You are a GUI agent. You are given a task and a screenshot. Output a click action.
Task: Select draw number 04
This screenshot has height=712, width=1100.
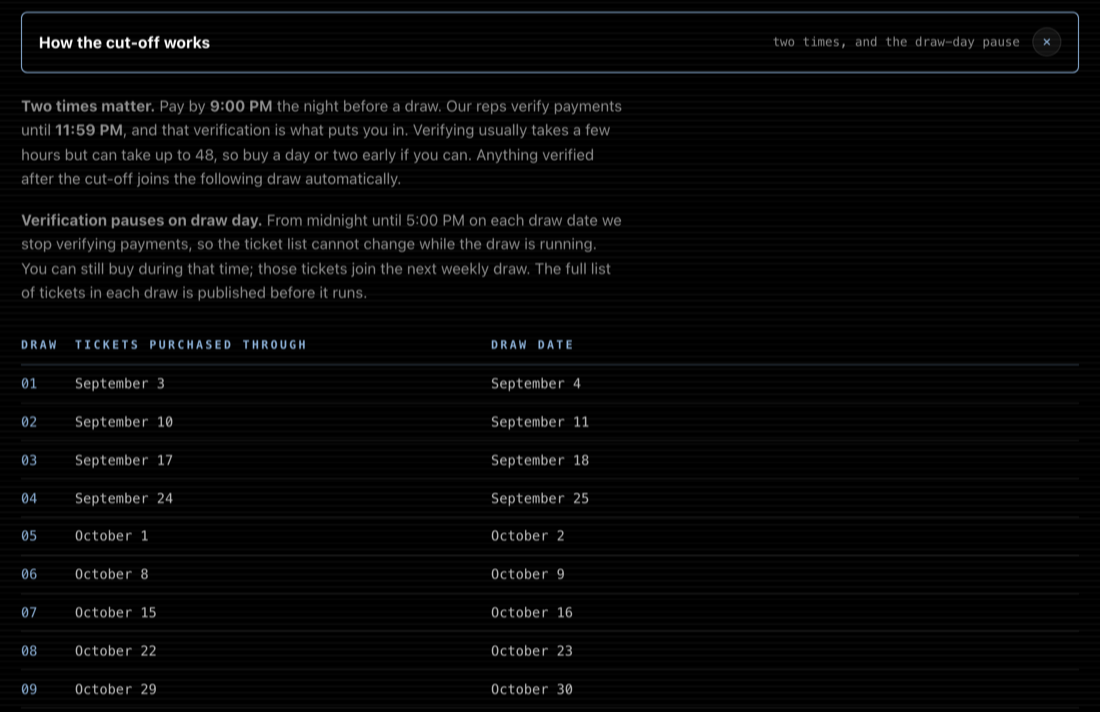tap(29, 499)
